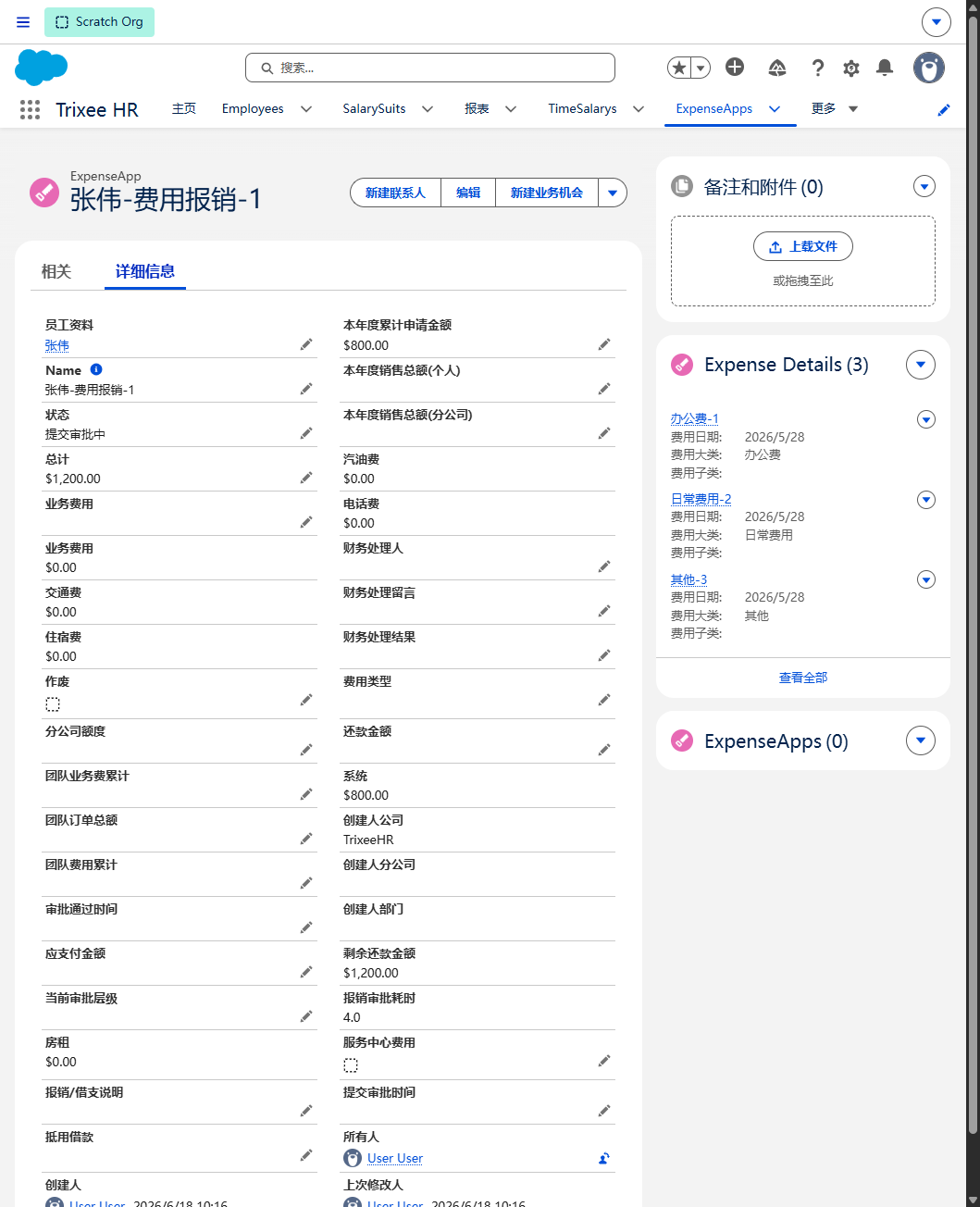Edit the 总计 field pencil
980x1207 pixels.
pos(306,478)
